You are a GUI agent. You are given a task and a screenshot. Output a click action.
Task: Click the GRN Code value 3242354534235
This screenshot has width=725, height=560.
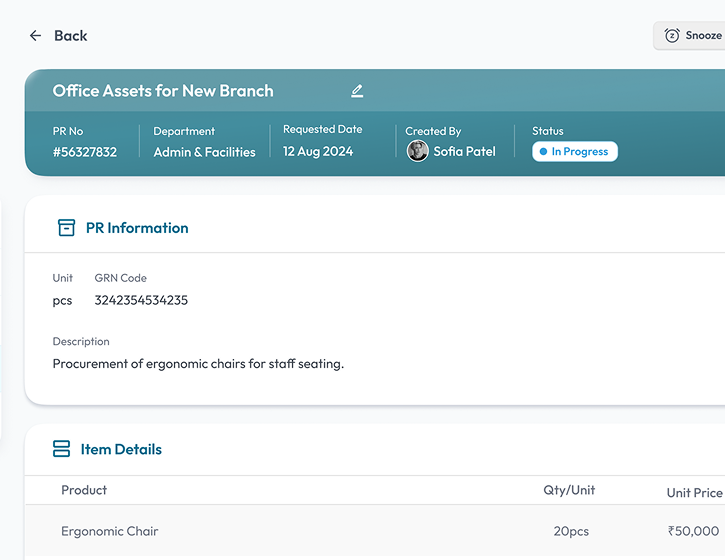coord(141,300)
